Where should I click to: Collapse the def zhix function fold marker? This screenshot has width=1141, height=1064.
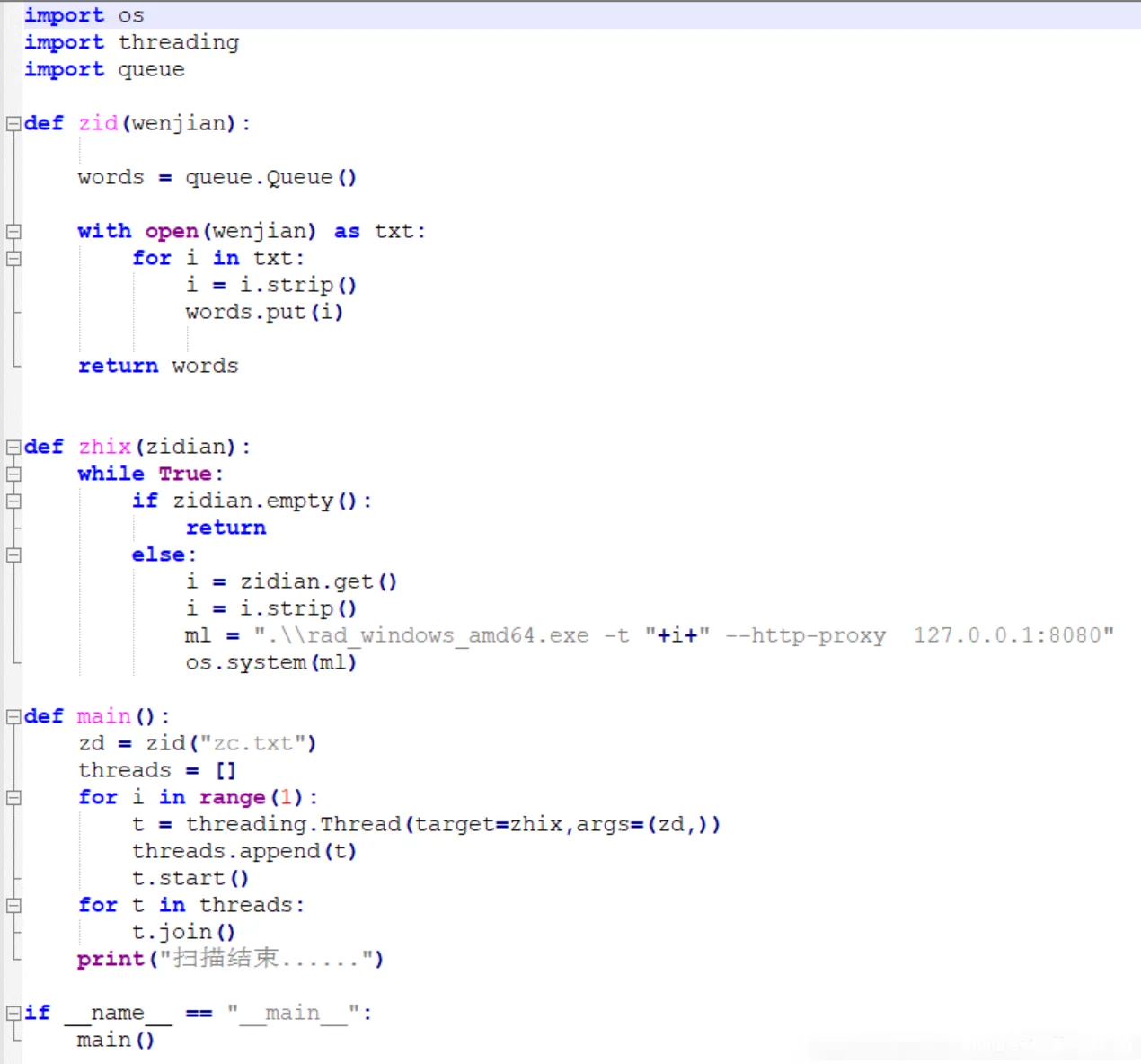[x=13, y=448]
